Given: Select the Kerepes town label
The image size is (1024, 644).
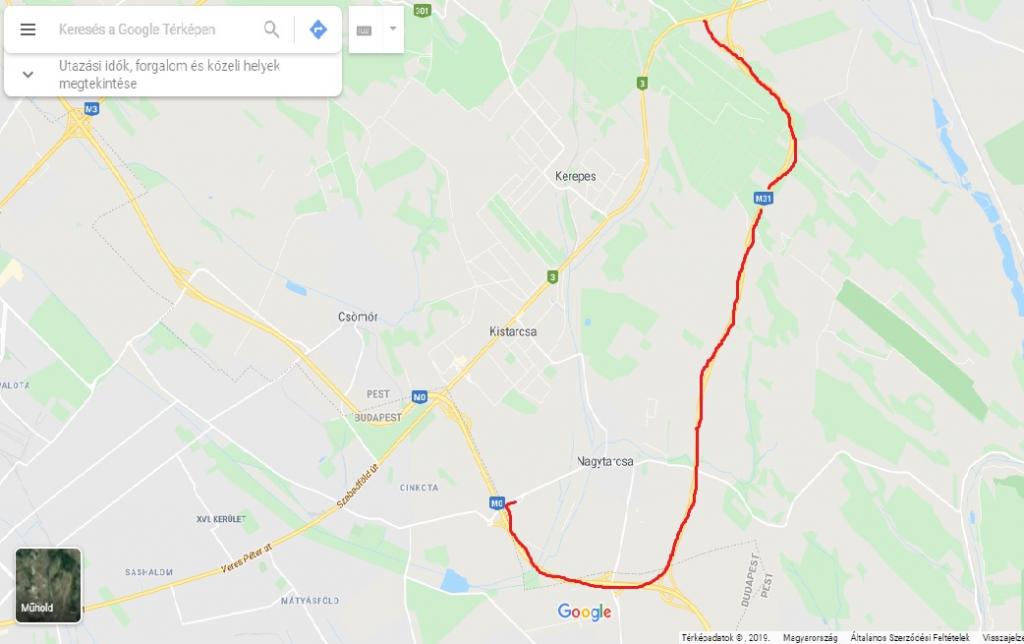Looking at the screenshot, I should pyautogui.click(x=575, y=176).
